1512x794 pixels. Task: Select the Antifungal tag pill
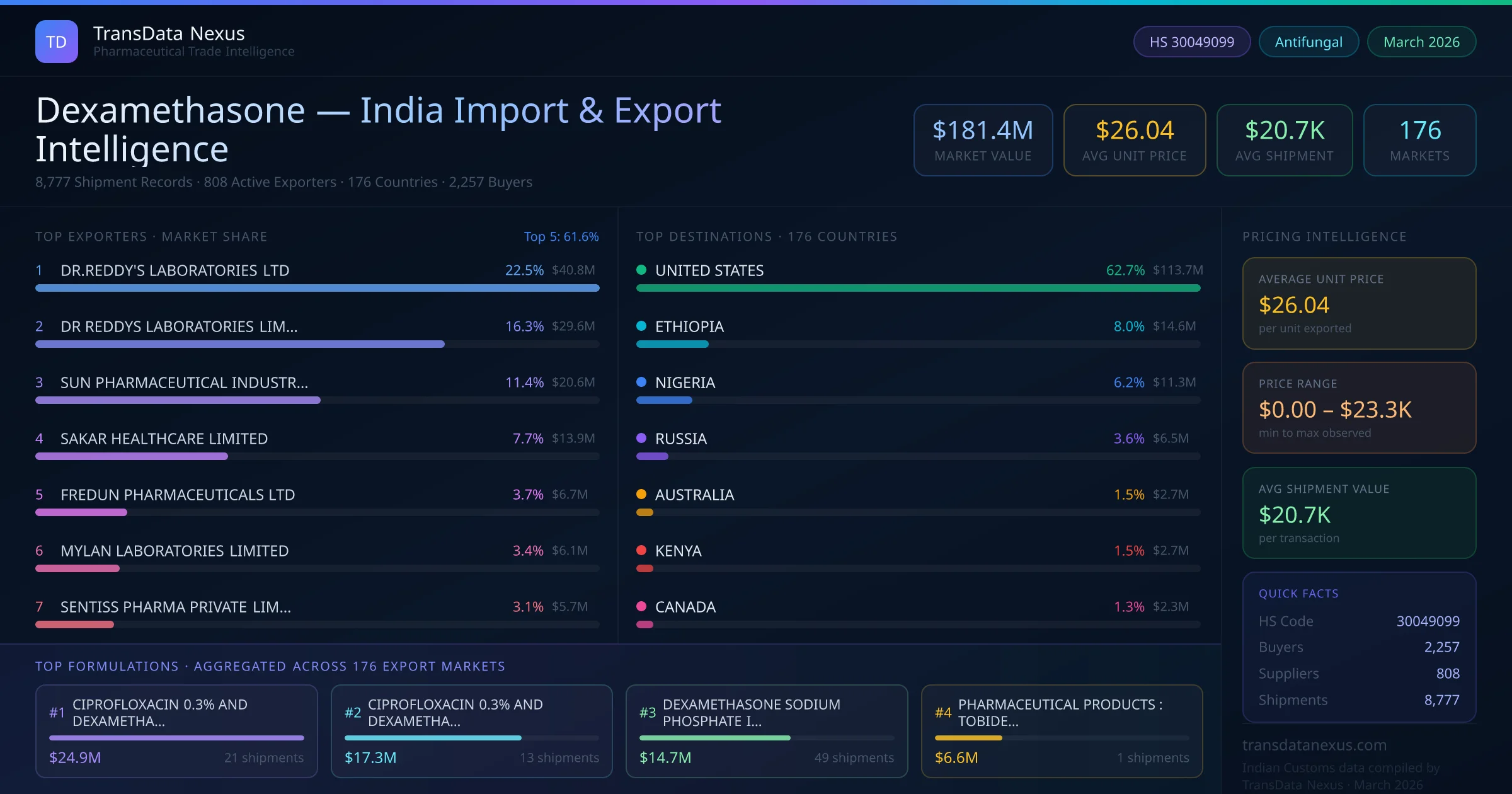pyautogui.click(x=1309, y=42)
